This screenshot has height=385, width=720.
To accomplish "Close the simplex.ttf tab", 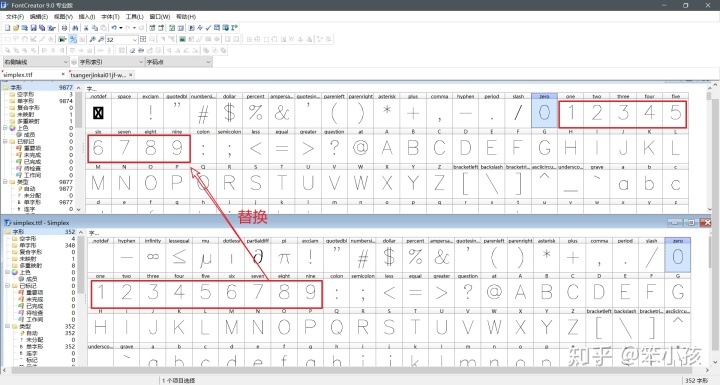I will tap(63, 74).
